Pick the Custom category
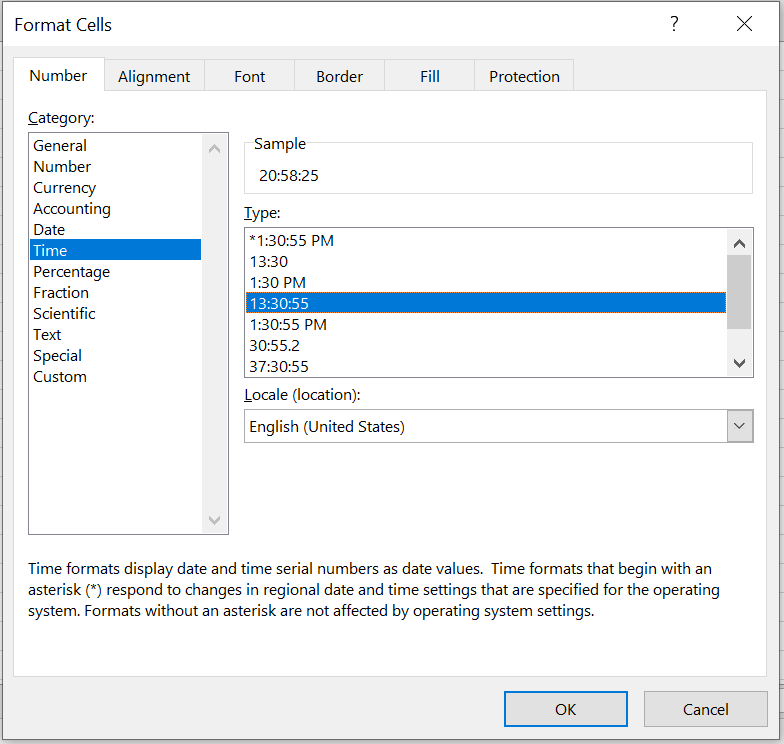This screenshot has height=744, width=784. [x=60, y=377]
